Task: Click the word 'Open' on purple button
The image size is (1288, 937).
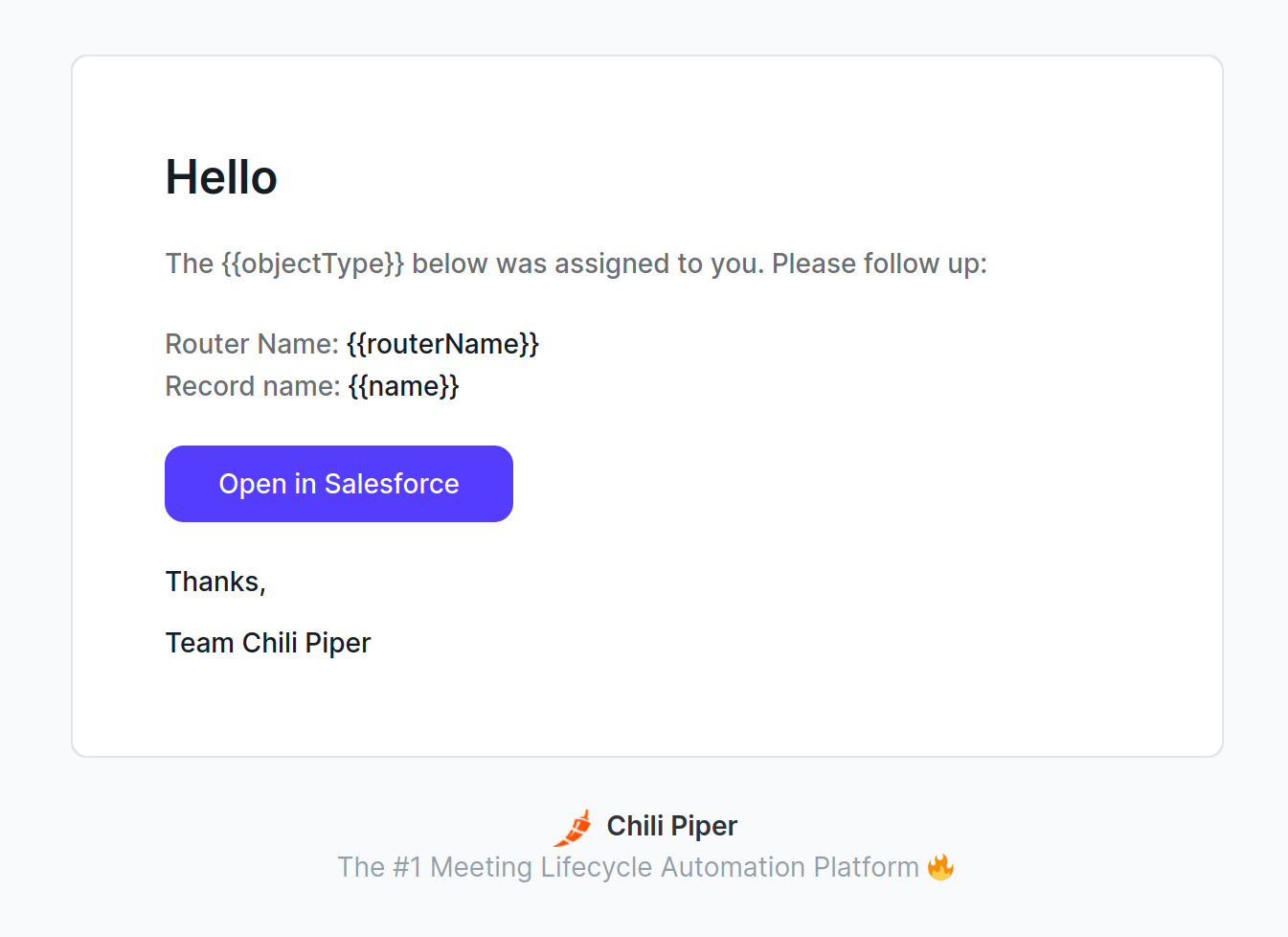Action: coord(253,484)
